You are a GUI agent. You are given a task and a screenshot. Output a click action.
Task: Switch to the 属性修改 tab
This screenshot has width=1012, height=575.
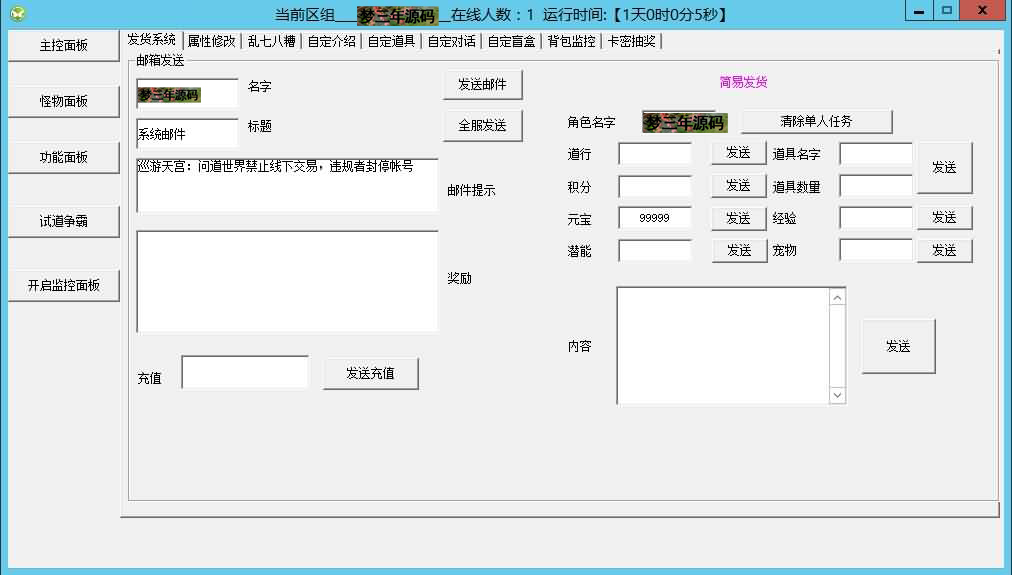[212, 41]
